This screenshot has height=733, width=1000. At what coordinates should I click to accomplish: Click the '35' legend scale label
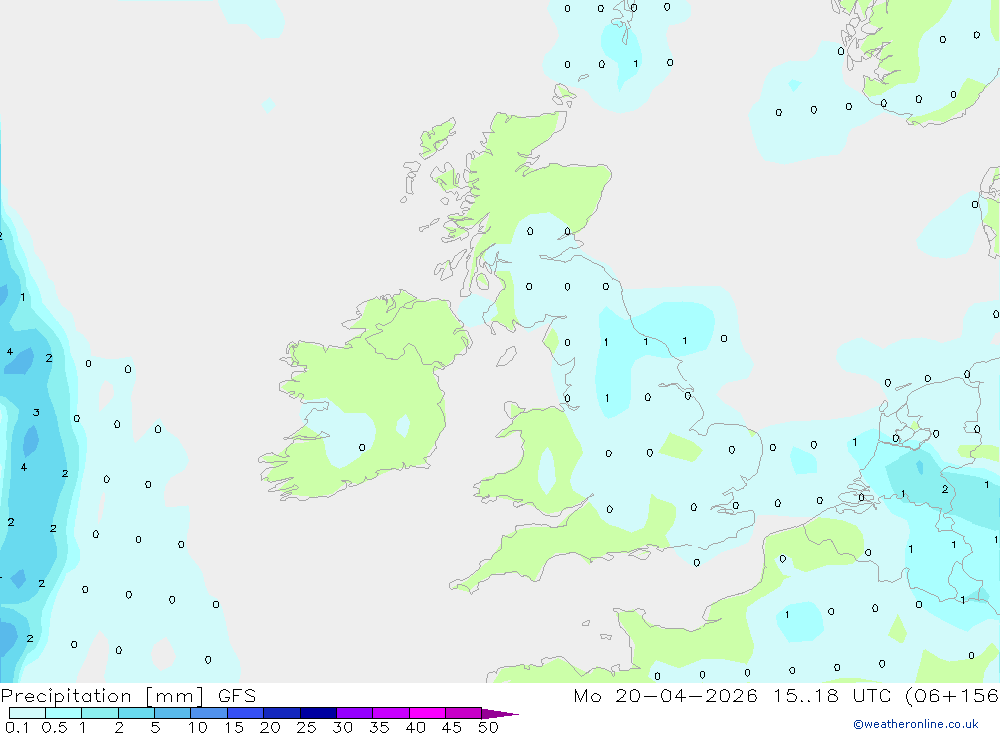(379, 727)
